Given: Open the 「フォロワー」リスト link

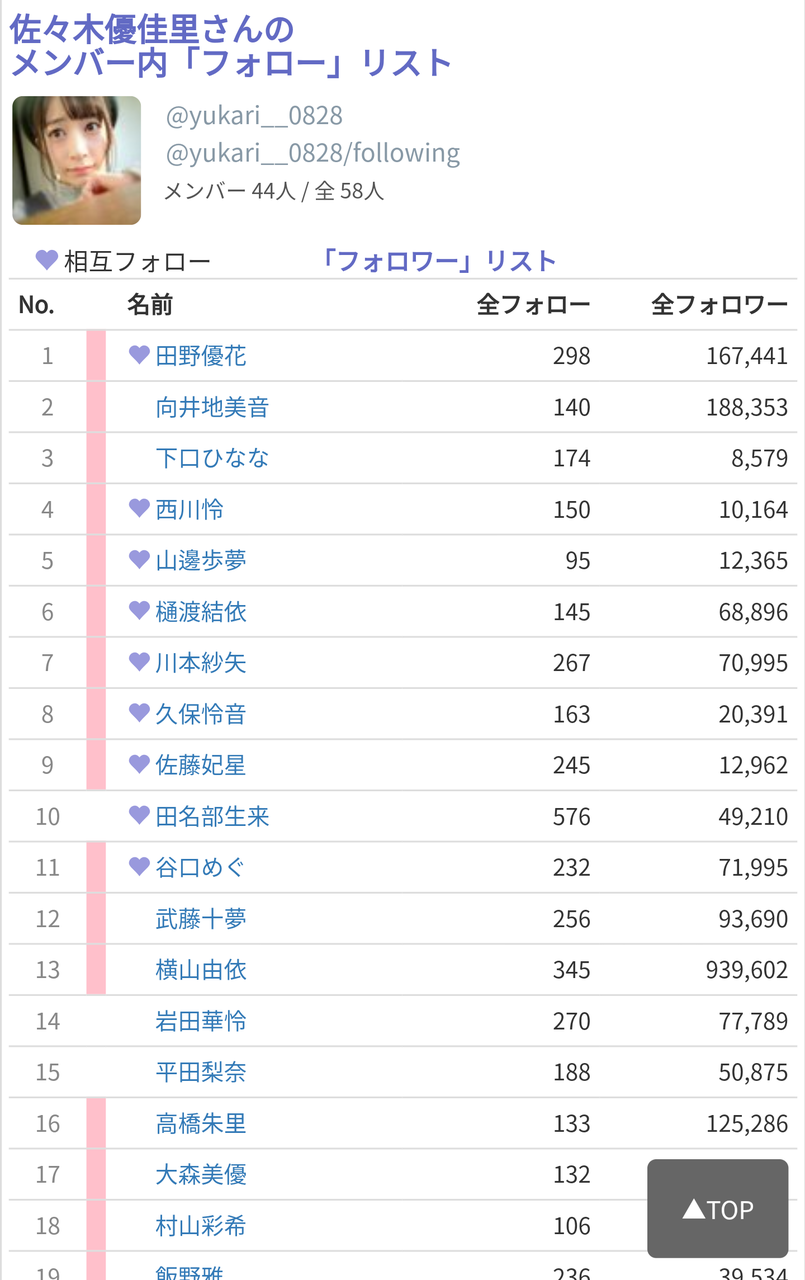Looking at the screenshot, I should 437,261.
